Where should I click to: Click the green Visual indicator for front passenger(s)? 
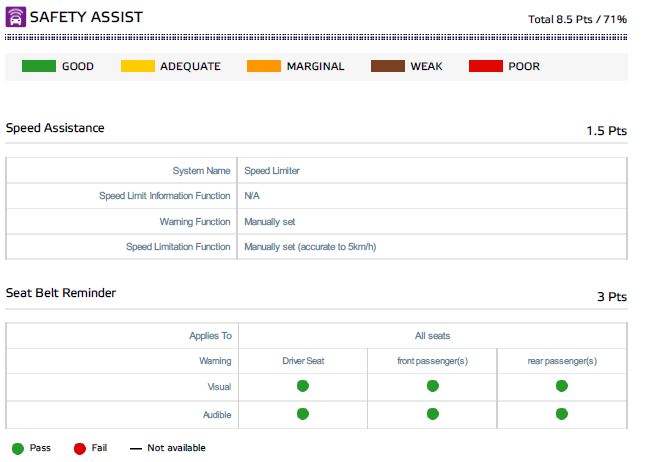click(x=432, y=386)
